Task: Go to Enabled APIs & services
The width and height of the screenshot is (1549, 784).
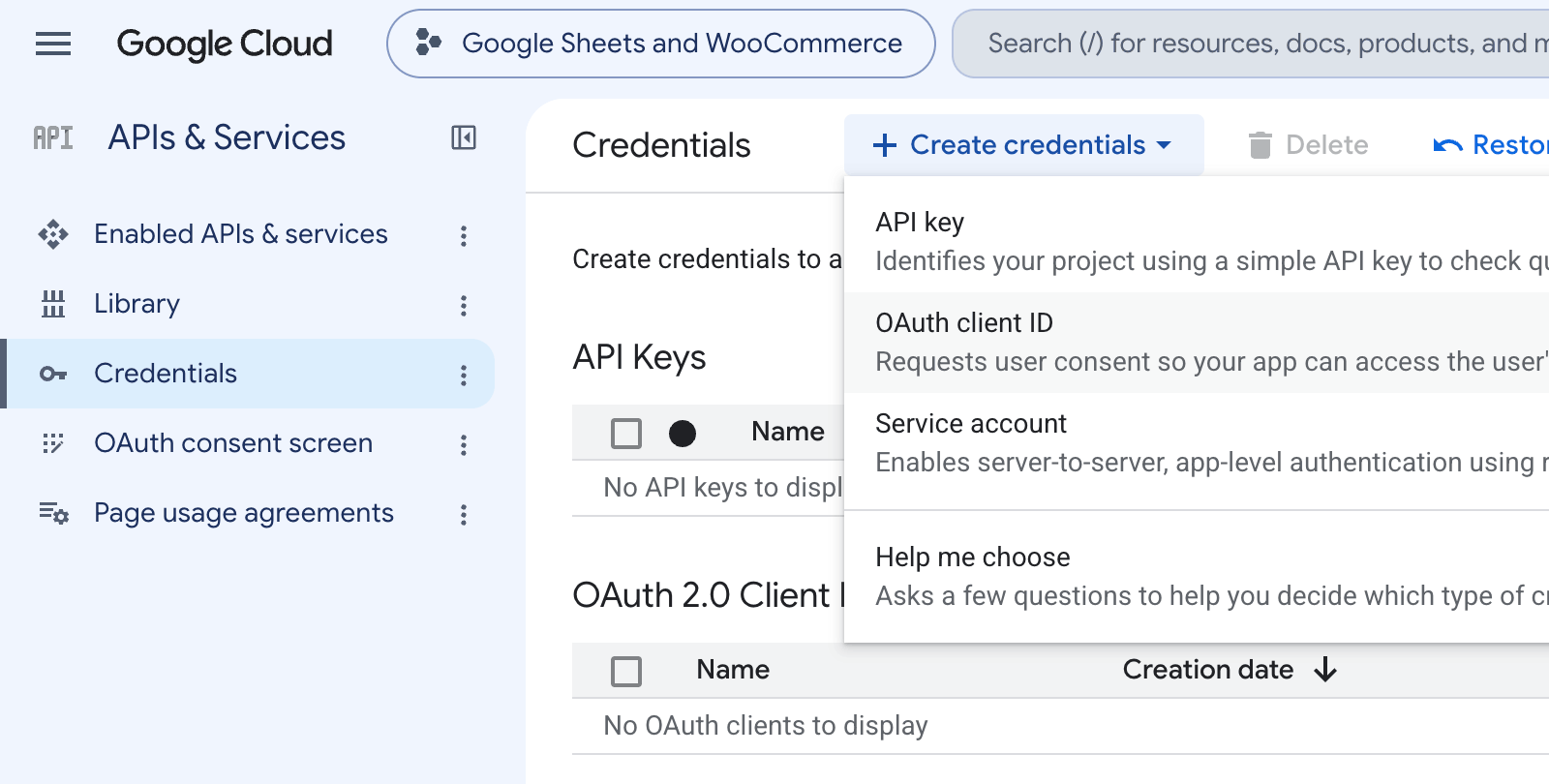Action: pyautogui.click(x=241, y=234)
